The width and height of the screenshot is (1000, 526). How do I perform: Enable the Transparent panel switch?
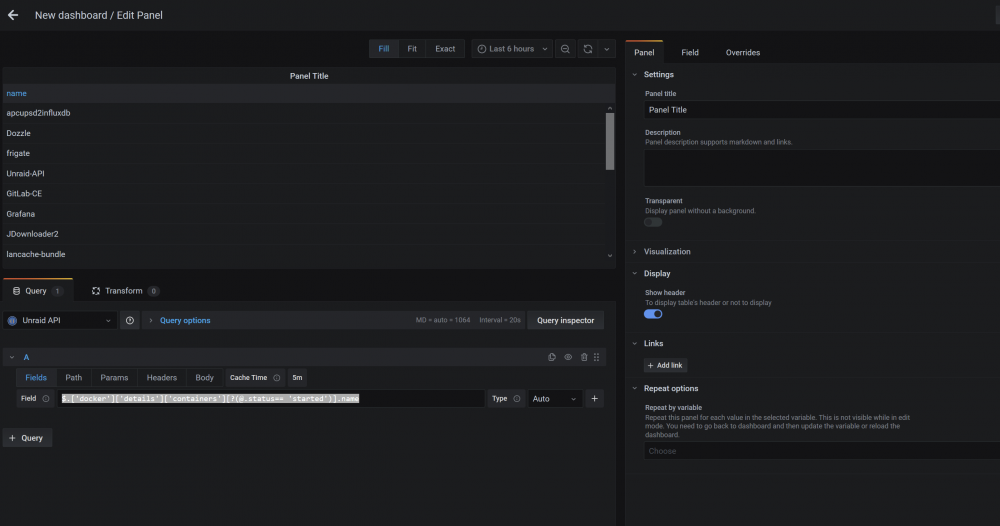pyautogui.click(x=653, y=223)
